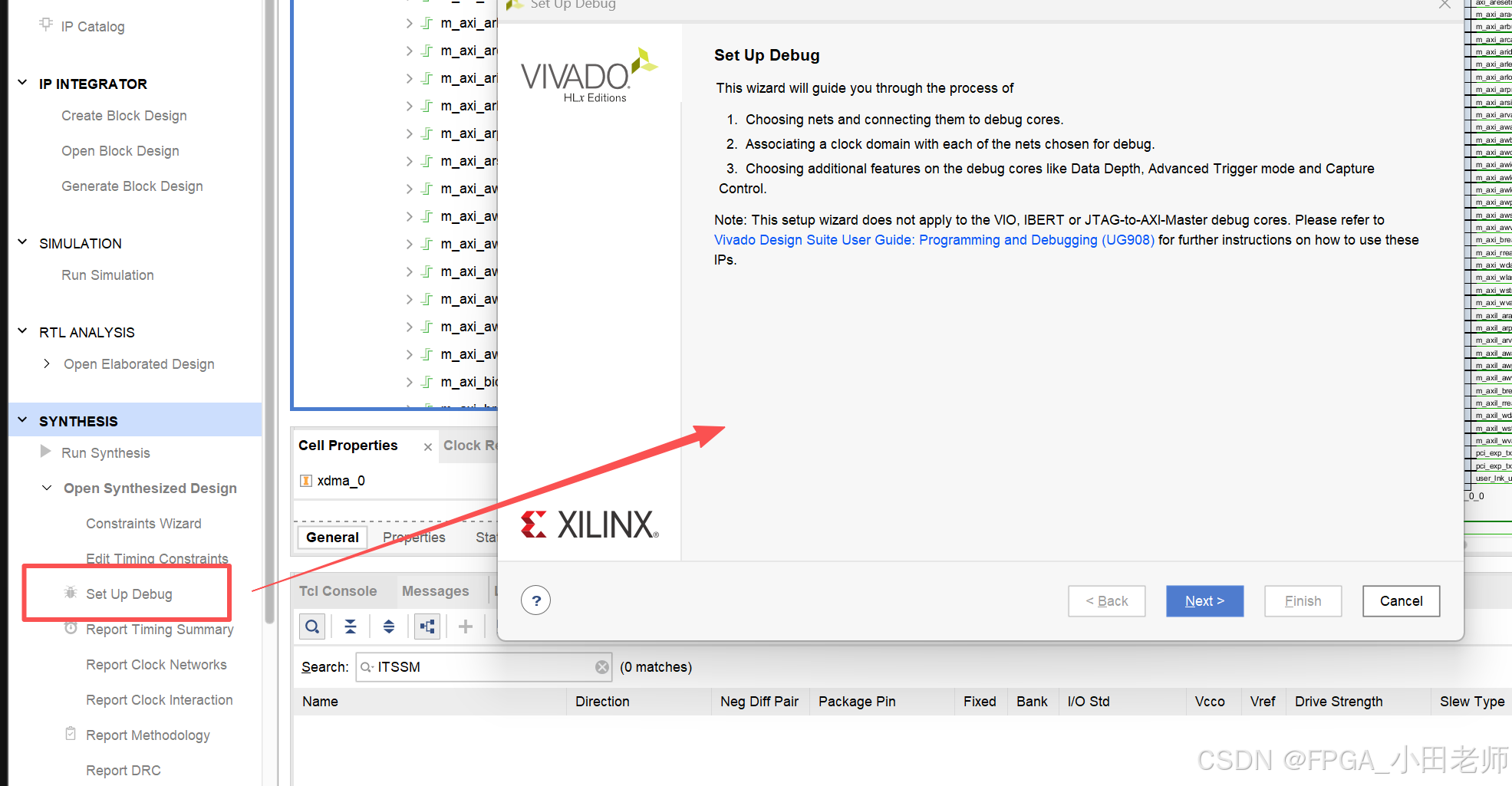Click Create Block Design
The height and width of the screenshot is (786, 1512).
[x=124, y=116]
